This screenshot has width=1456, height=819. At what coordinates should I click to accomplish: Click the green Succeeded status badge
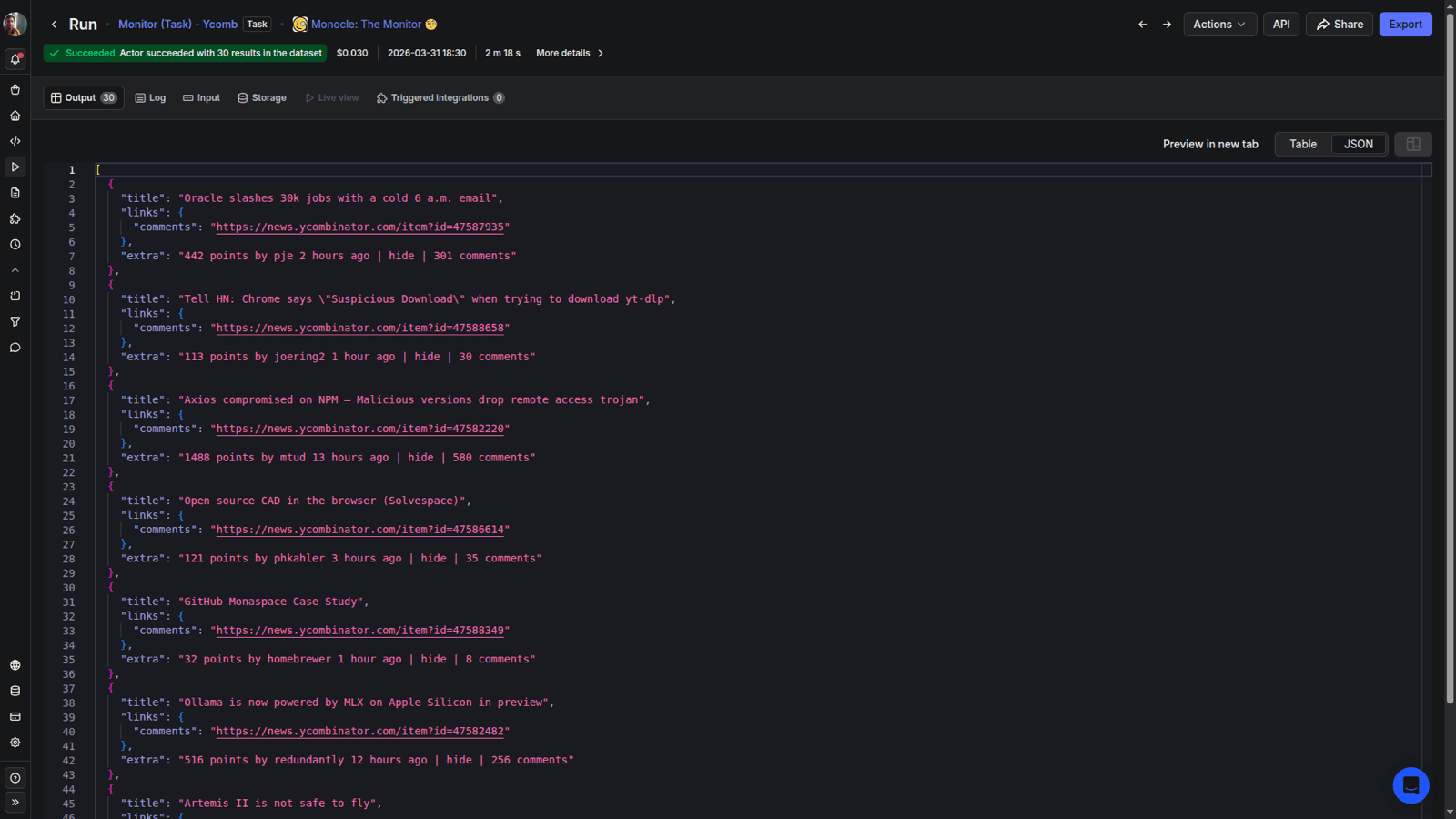pyautogui.click(x=185, y=53)
